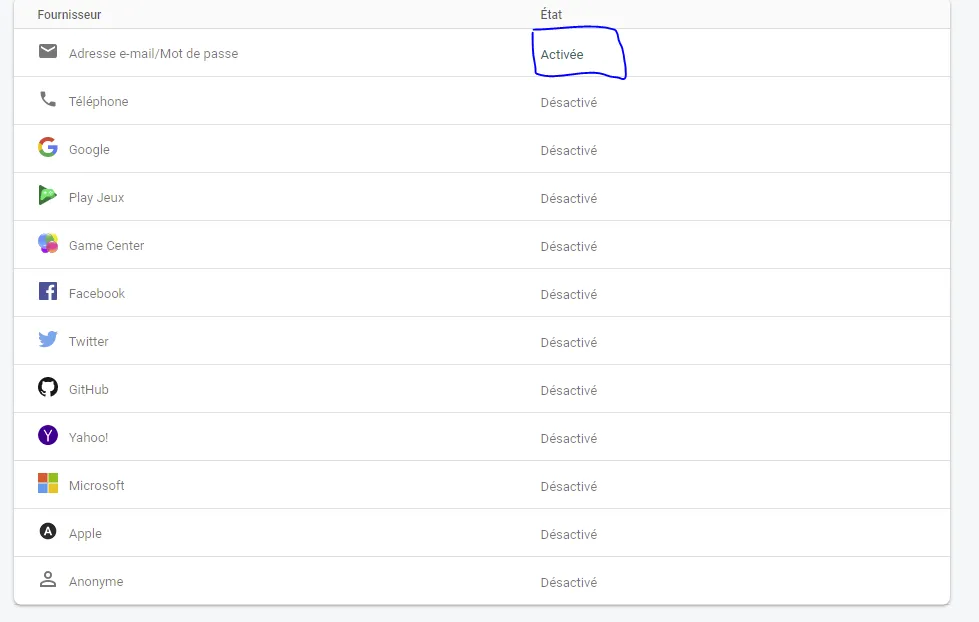This screenshot has height=622, width=979.
Task: Select the Microsoft four-square logo
Action: pos(48,484)
